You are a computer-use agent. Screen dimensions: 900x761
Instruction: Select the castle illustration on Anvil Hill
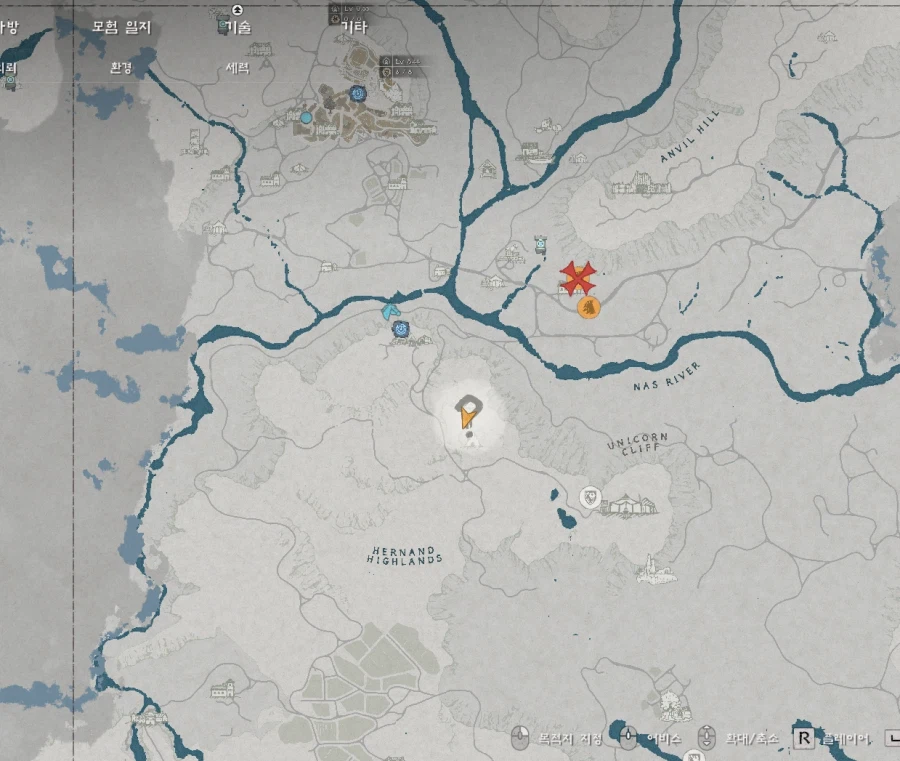tap(640, 185)
